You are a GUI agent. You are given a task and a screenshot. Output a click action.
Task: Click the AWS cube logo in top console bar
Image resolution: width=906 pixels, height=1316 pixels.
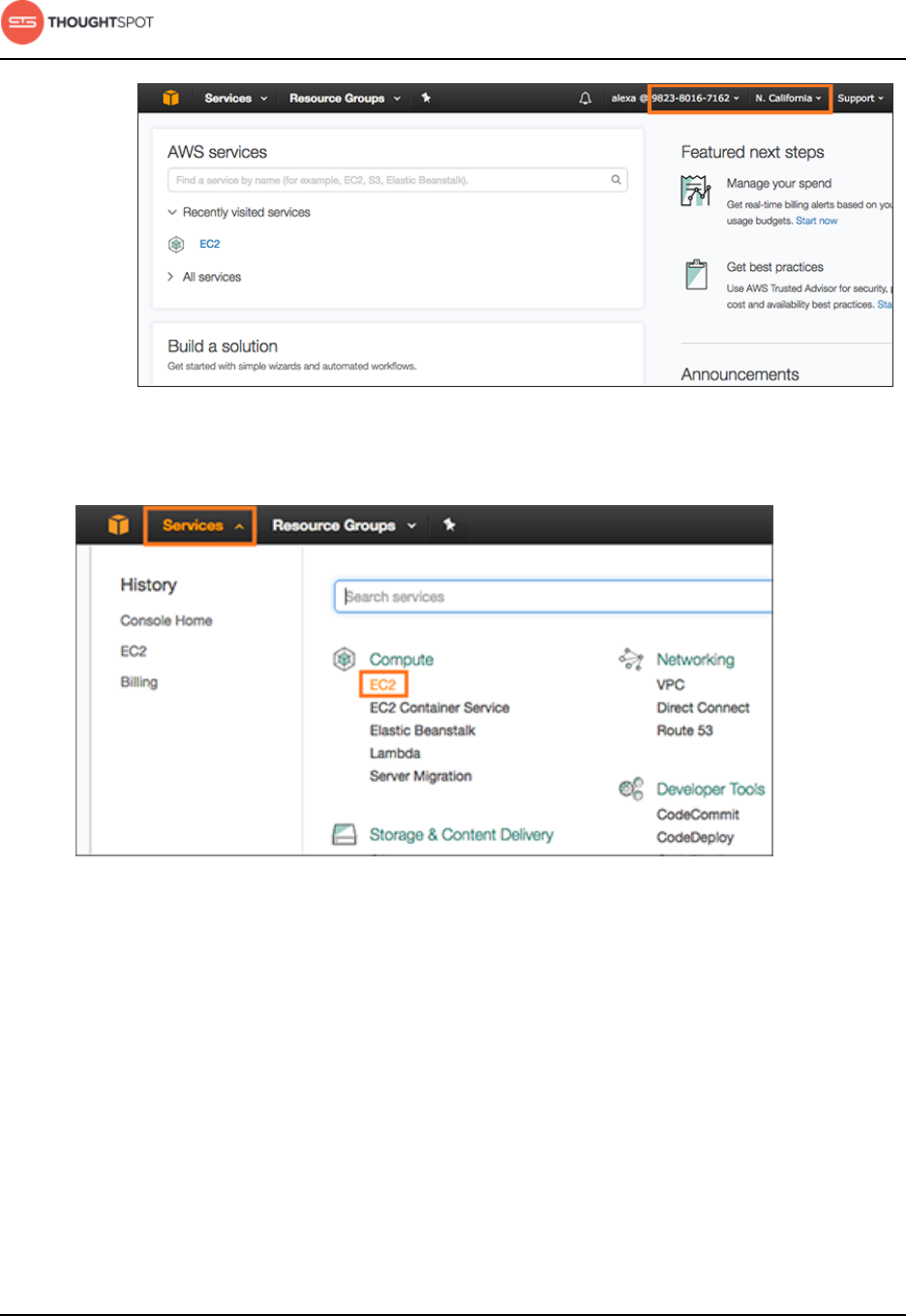pyautogui.click(x=170, y=98)
